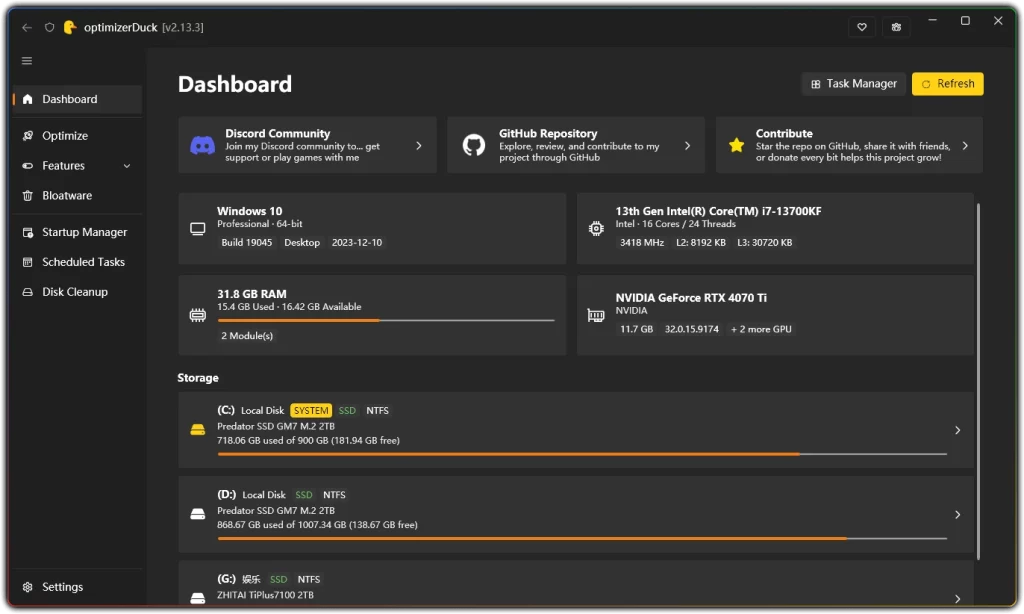Click the GitHub Repository title

coord(548,133)
